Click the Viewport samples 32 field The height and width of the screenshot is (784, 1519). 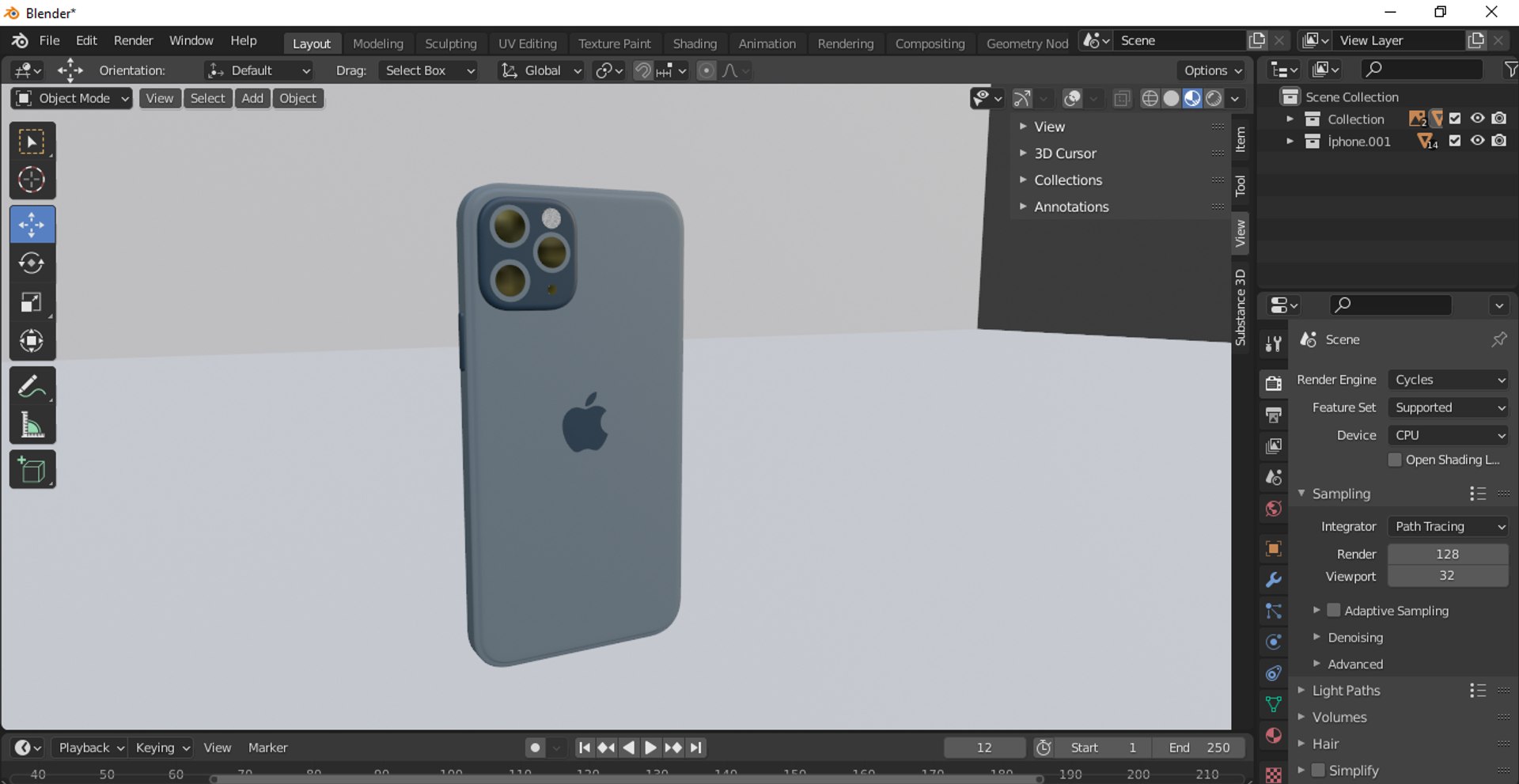1448,576
